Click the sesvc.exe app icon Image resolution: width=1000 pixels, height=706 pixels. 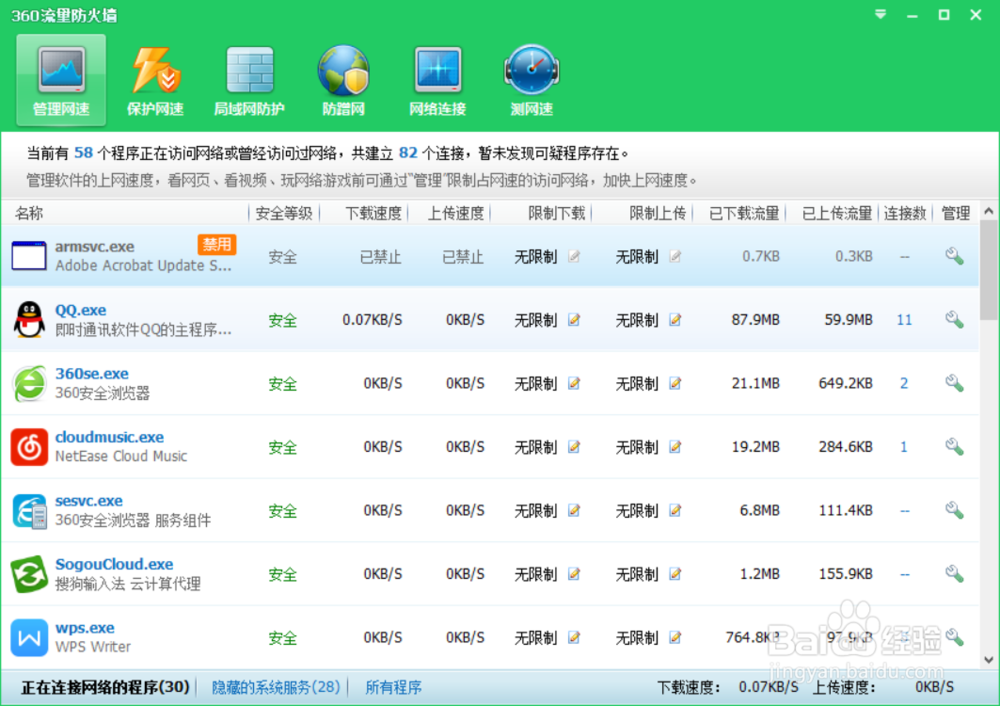point(29,510)
